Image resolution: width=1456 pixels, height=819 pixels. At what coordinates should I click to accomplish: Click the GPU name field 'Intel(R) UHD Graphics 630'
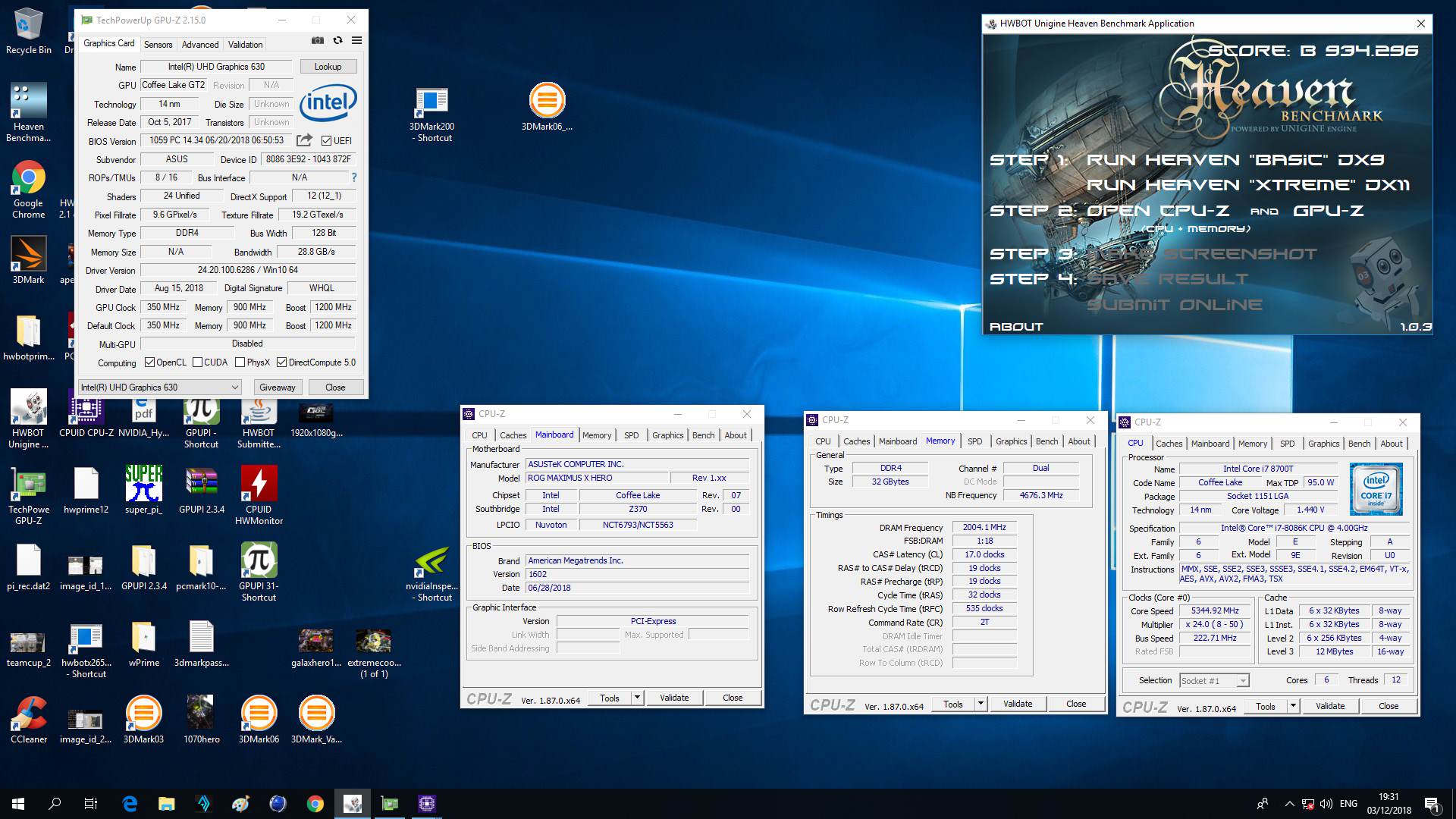(x=217, y=67)
